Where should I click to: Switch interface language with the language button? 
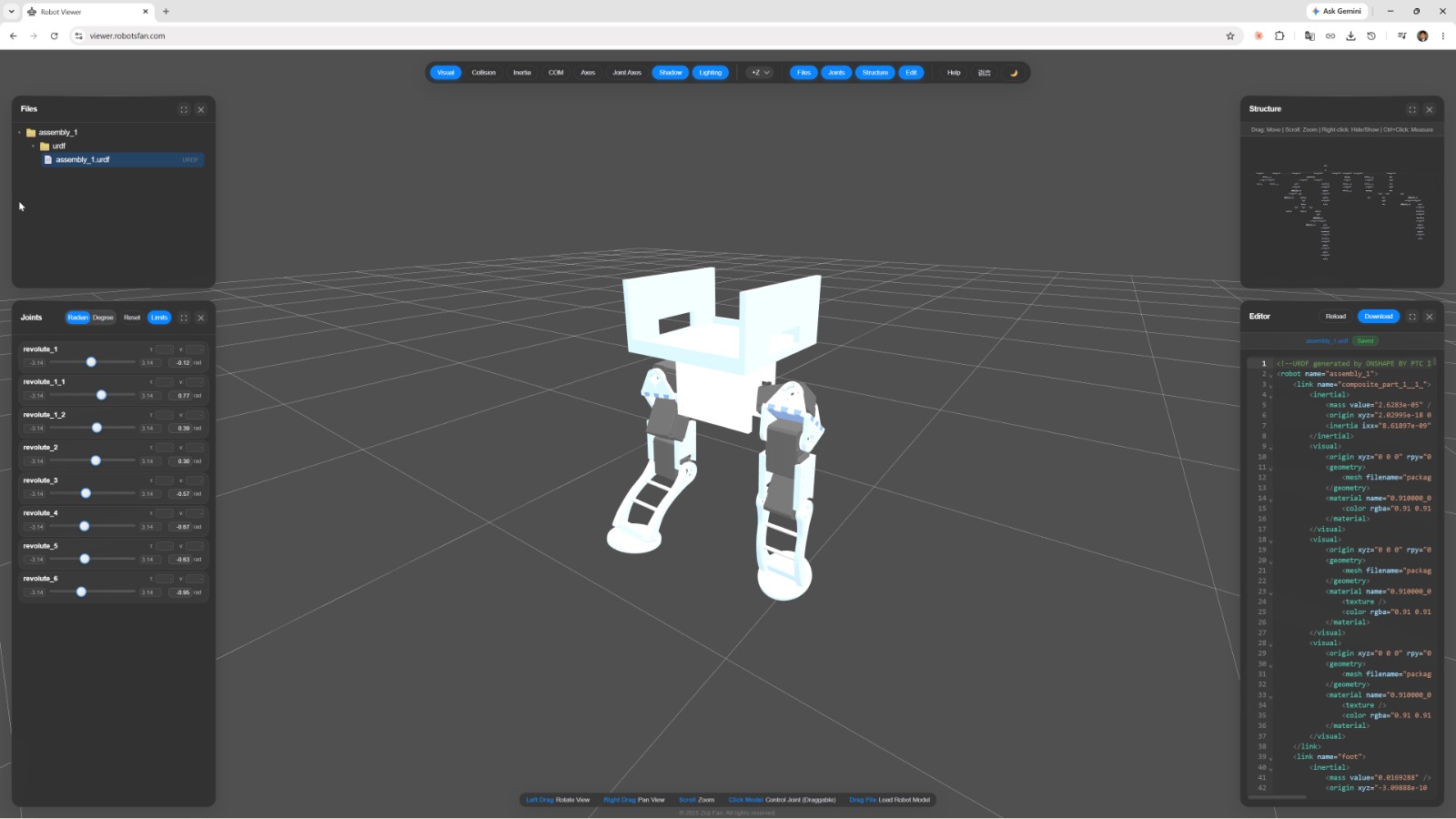(x=985, y=73)
